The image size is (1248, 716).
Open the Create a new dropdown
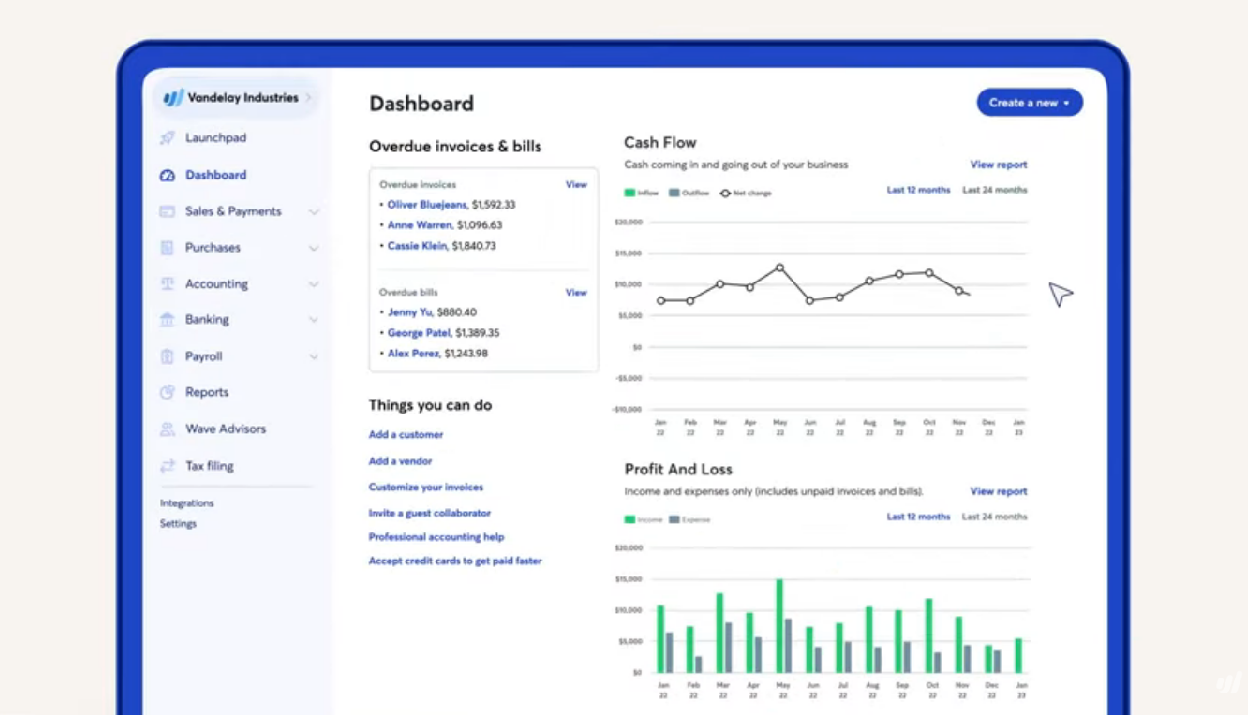tap(1029, 103)
